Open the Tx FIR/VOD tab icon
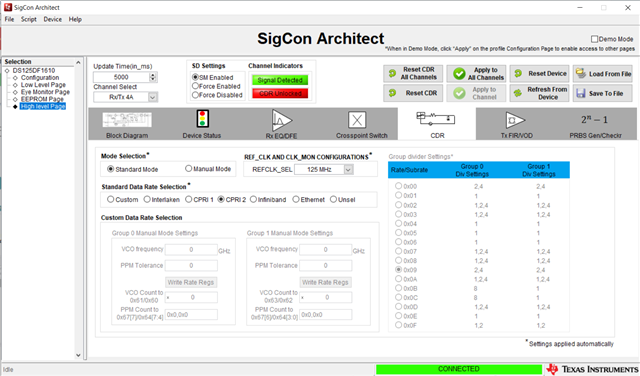This screenshot has height=376, width=640. 515,120
